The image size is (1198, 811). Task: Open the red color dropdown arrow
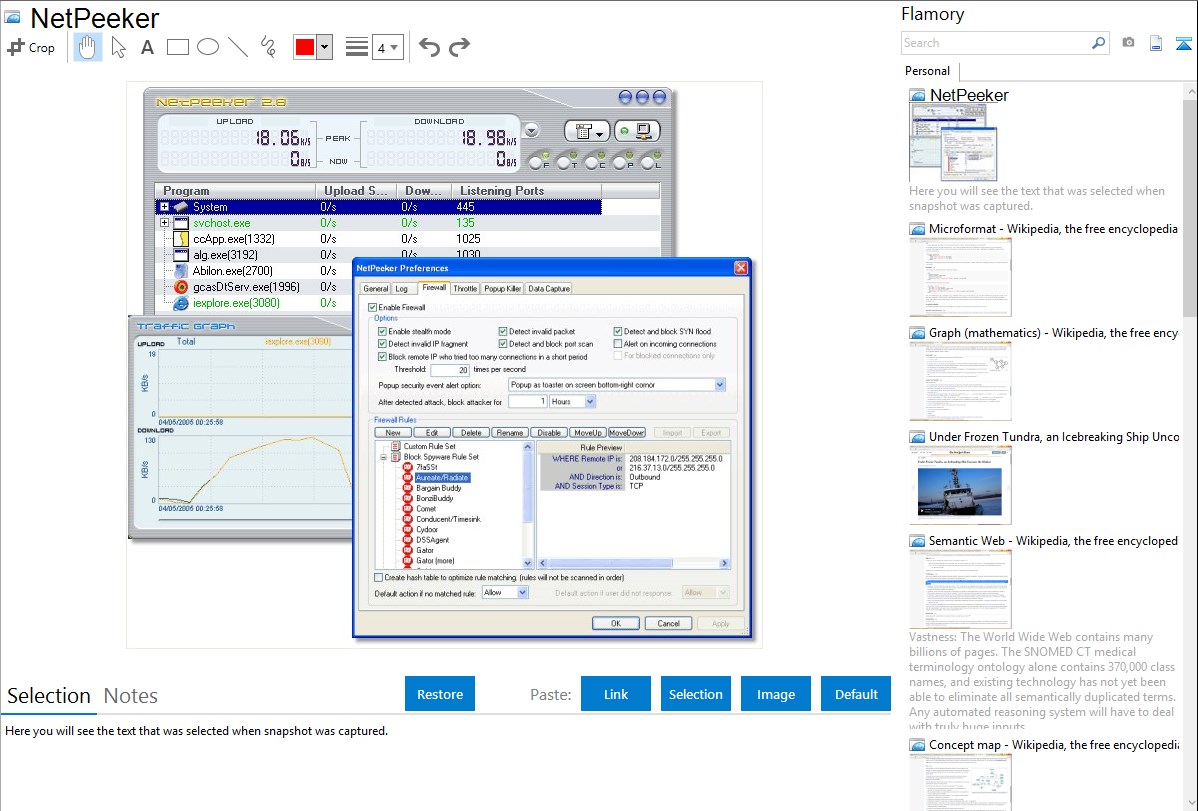click(324, 47)
